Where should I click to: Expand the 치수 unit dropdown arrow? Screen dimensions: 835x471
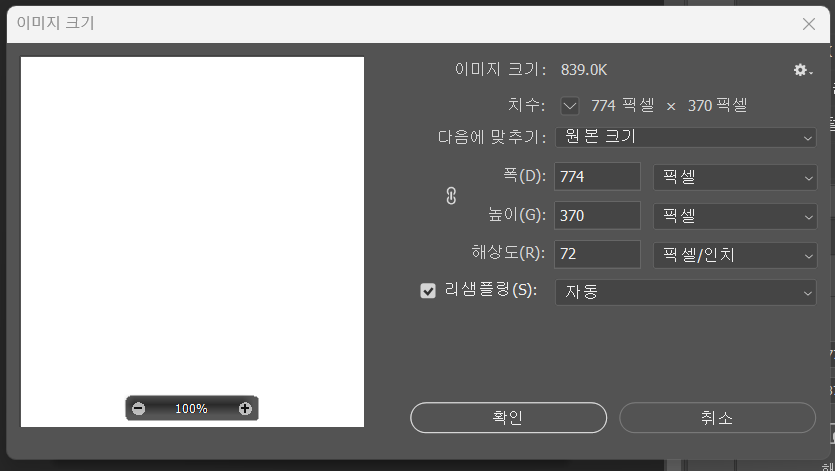[570, 105]
